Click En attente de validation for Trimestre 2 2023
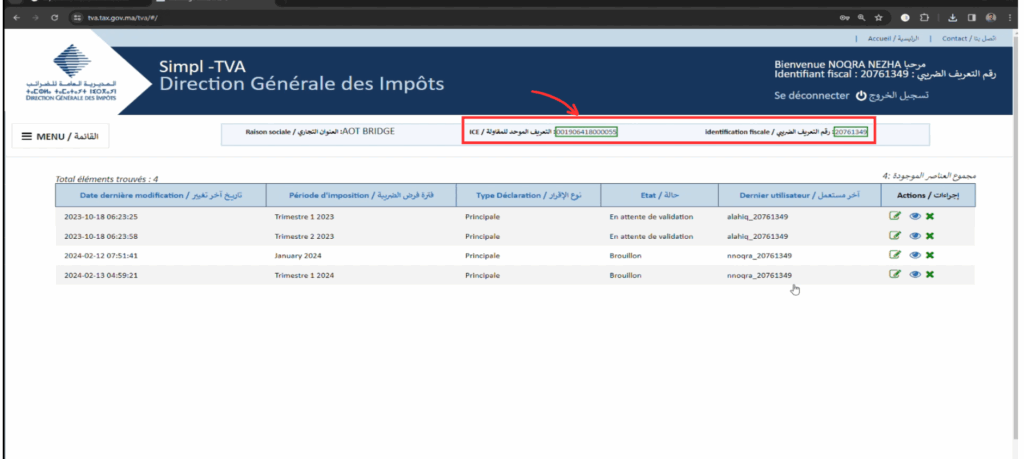Image resolution: width=1024 pixels, height=459 pixels. click(x=650, y=236)
